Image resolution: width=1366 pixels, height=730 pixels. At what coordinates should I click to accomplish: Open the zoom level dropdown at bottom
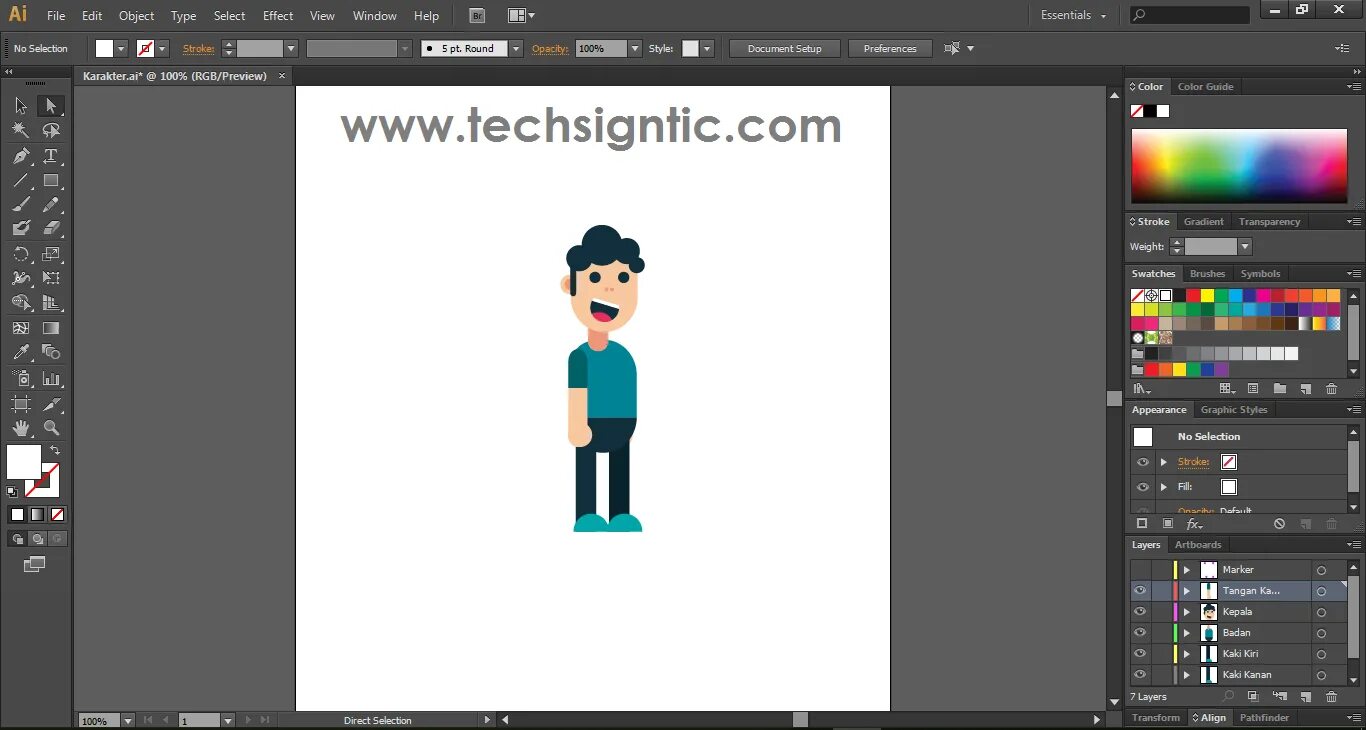pos(128,720)
